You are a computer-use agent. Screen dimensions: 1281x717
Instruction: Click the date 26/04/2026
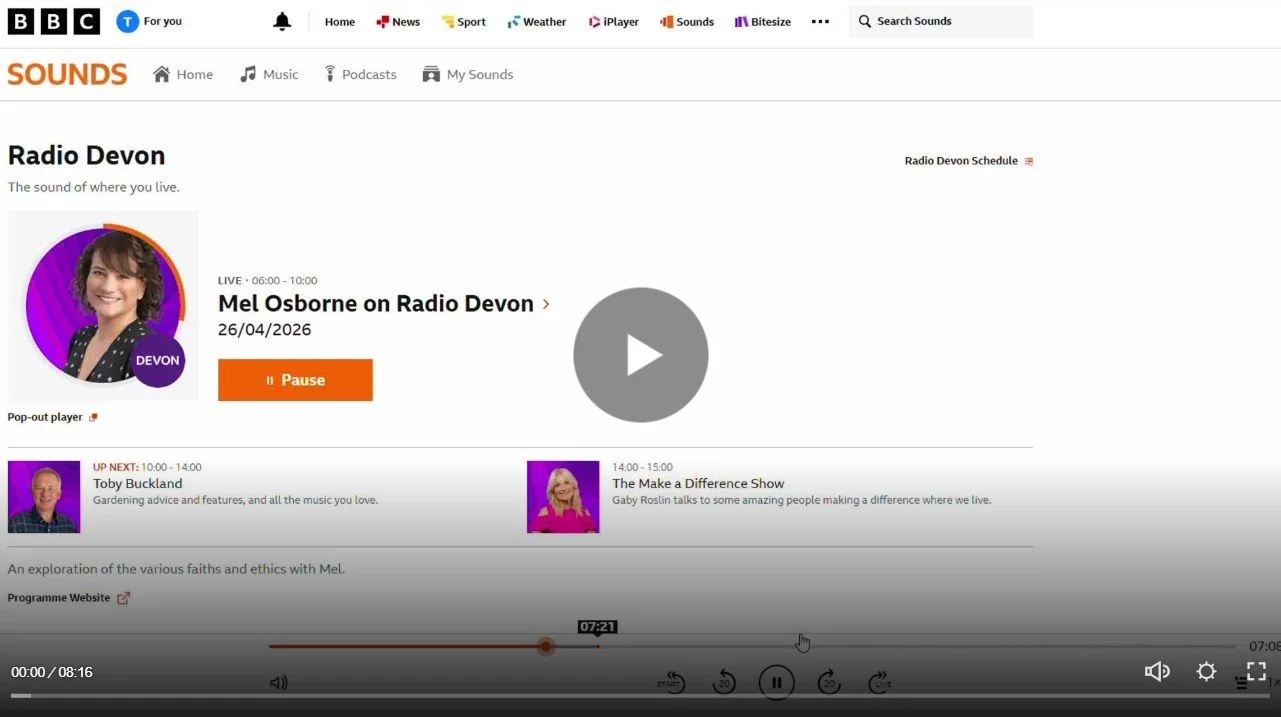[x=265, y=330]
